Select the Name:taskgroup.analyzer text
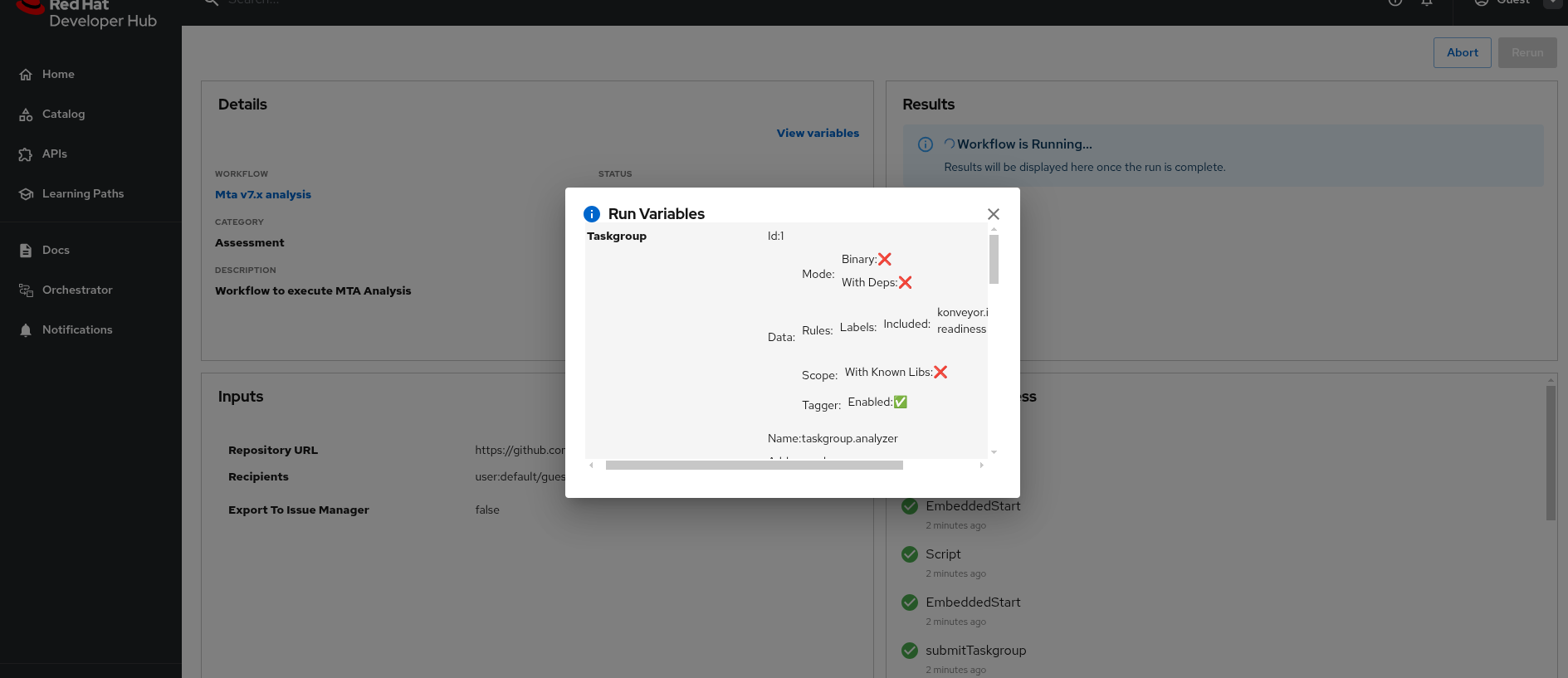Image resolution: width=1568 pixels, height=678 pixels. (833, 439)
